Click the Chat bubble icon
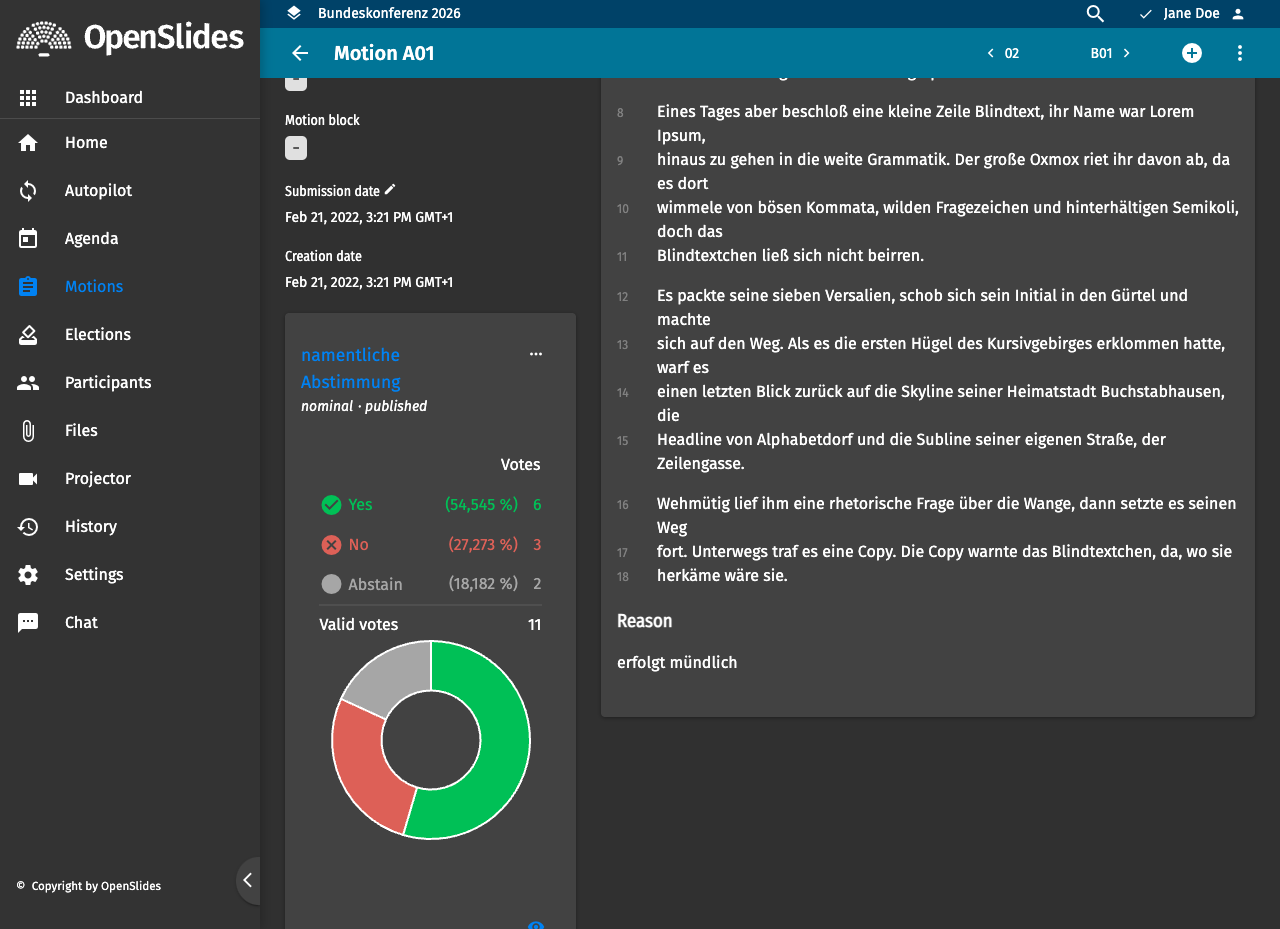 (x=28, y=622)
